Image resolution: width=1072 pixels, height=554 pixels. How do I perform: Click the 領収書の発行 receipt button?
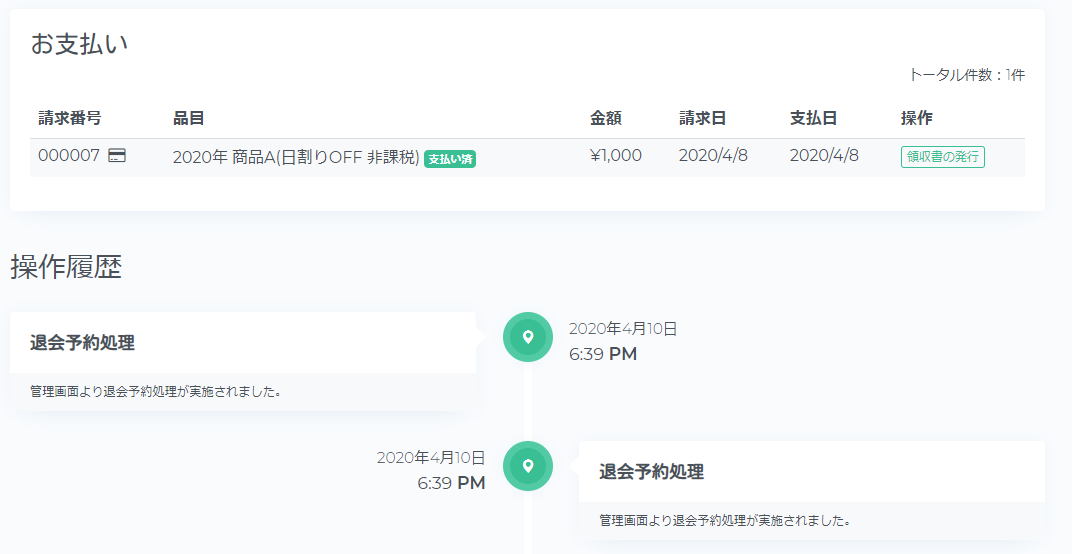(943, 157)
